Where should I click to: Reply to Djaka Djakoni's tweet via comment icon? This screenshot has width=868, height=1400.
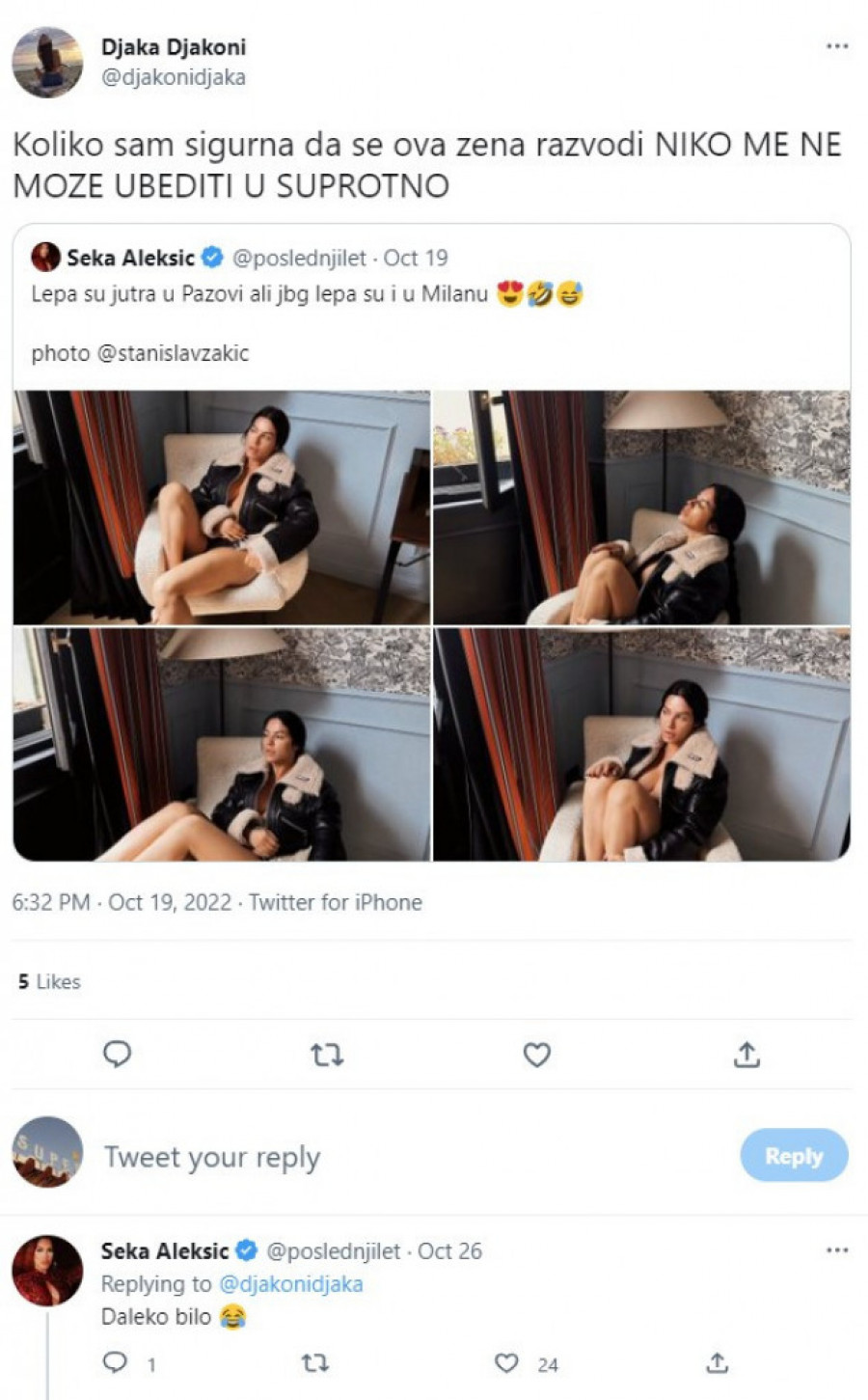117,1055
